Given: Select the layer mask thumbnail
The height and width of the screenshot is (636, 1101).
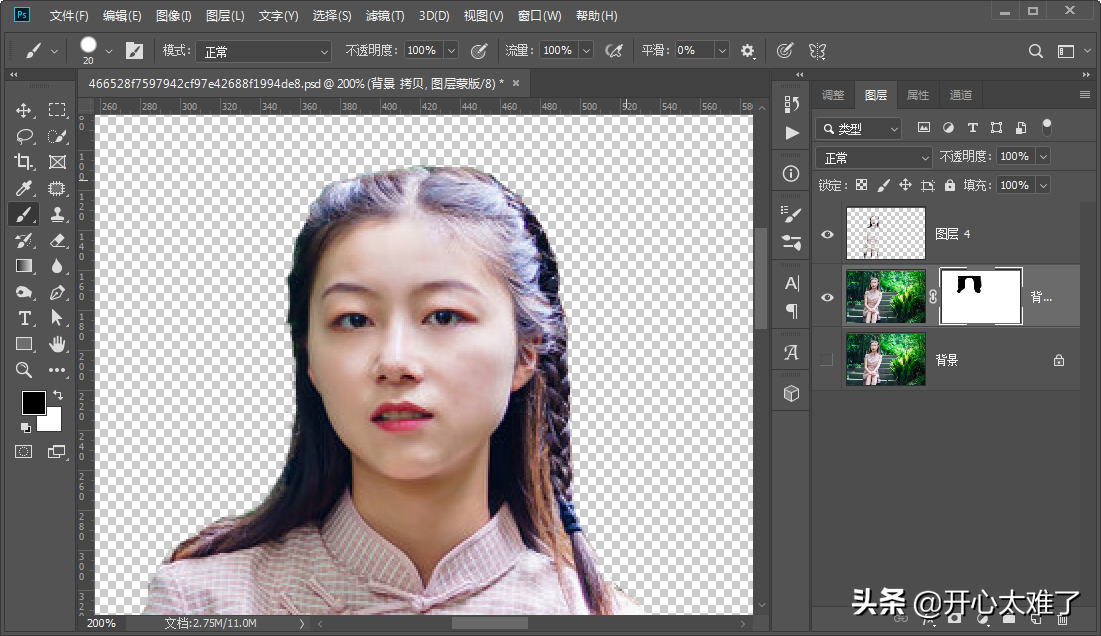Looking at the screenshot, I should tap(981, 296).
